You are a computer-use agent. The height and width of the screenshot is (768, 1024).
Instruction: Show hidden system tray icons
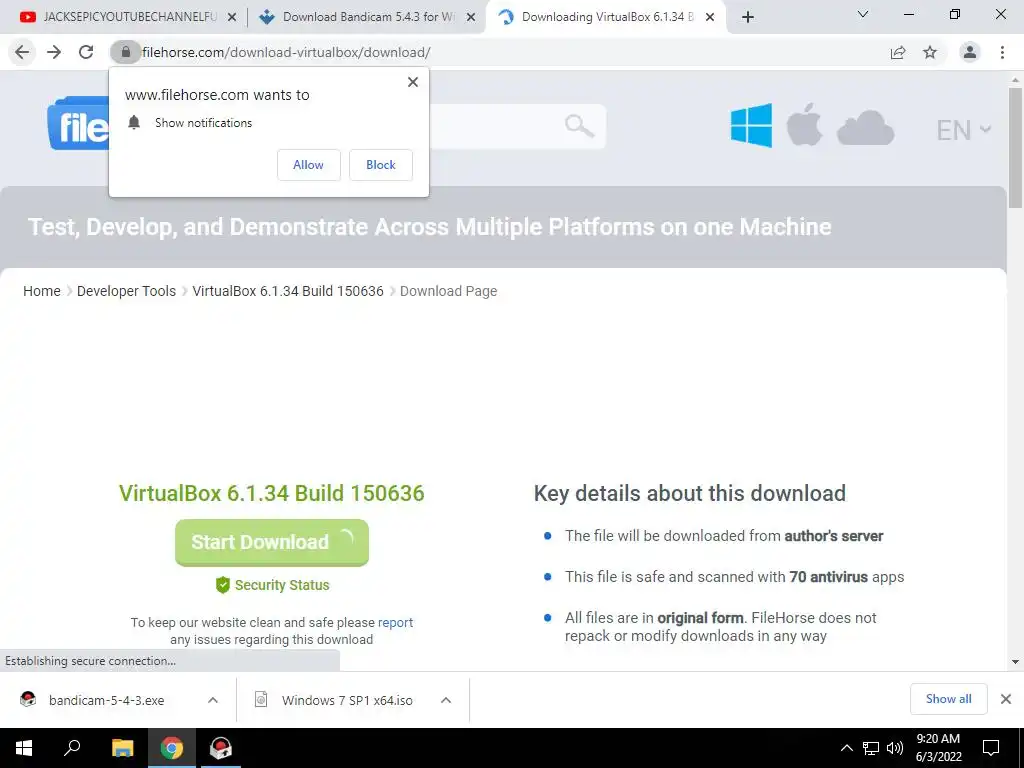[x=846, y=748]
